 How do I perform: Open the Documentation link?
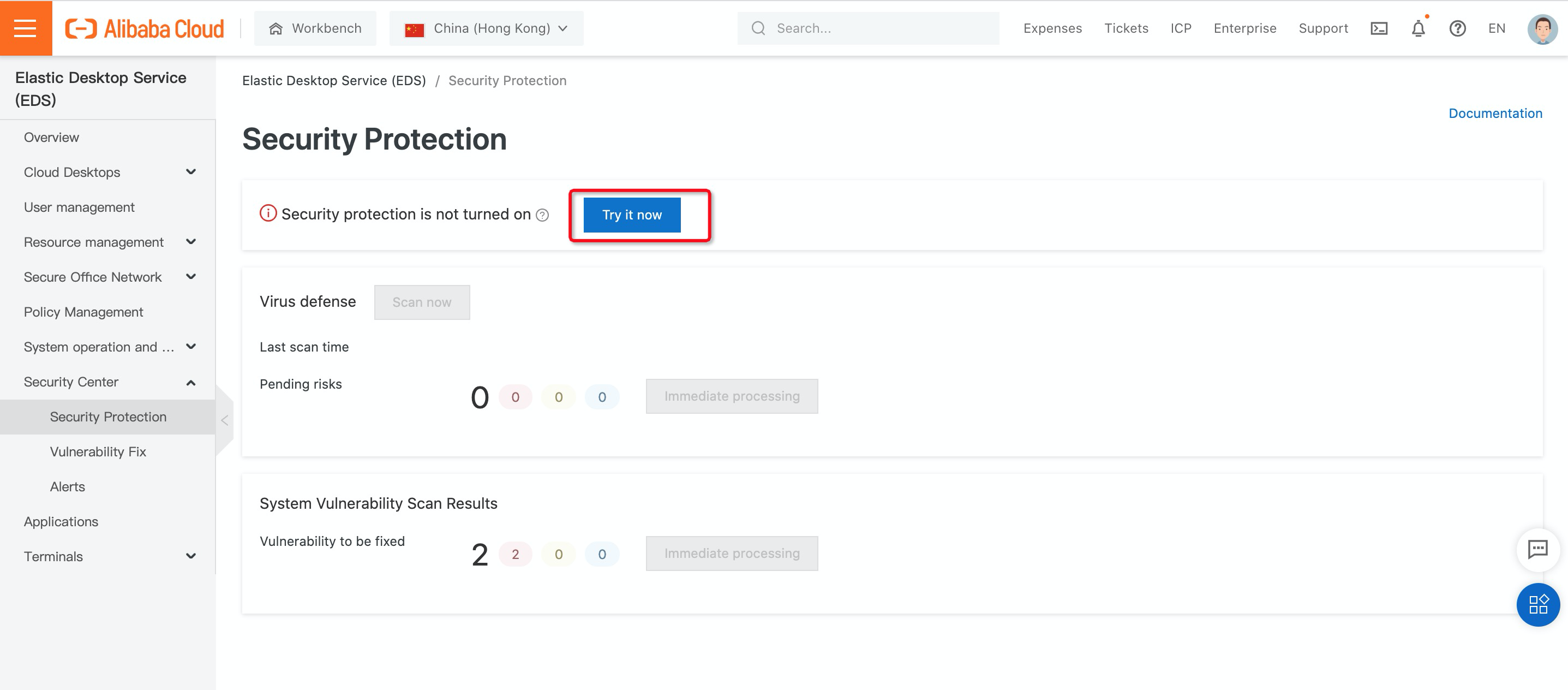pyautogui.click(x=1495, y=114)
